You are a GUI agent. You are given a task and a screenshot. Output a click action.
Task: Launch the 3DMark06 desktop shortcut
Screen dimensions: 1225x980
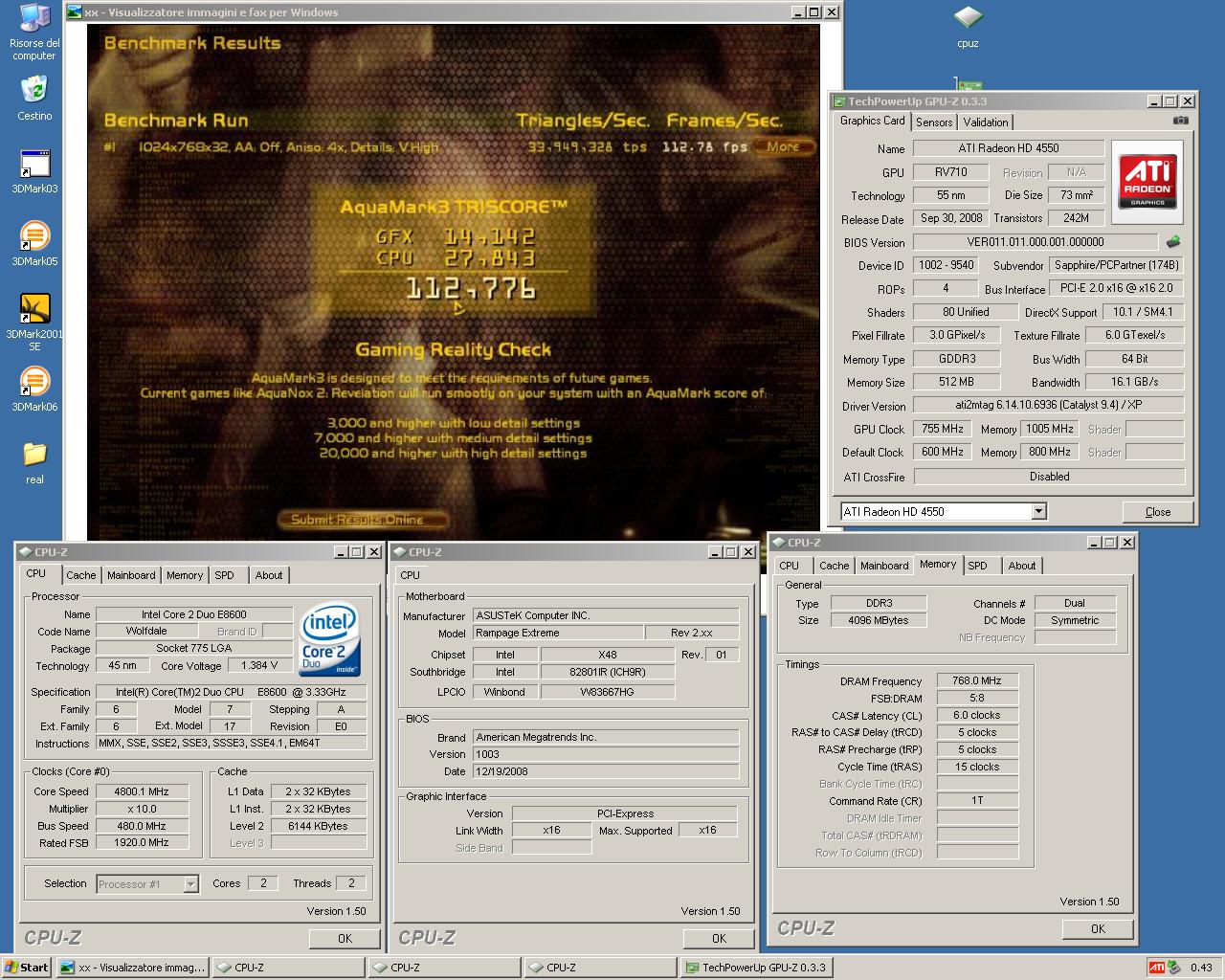click(x=34, y=390)
